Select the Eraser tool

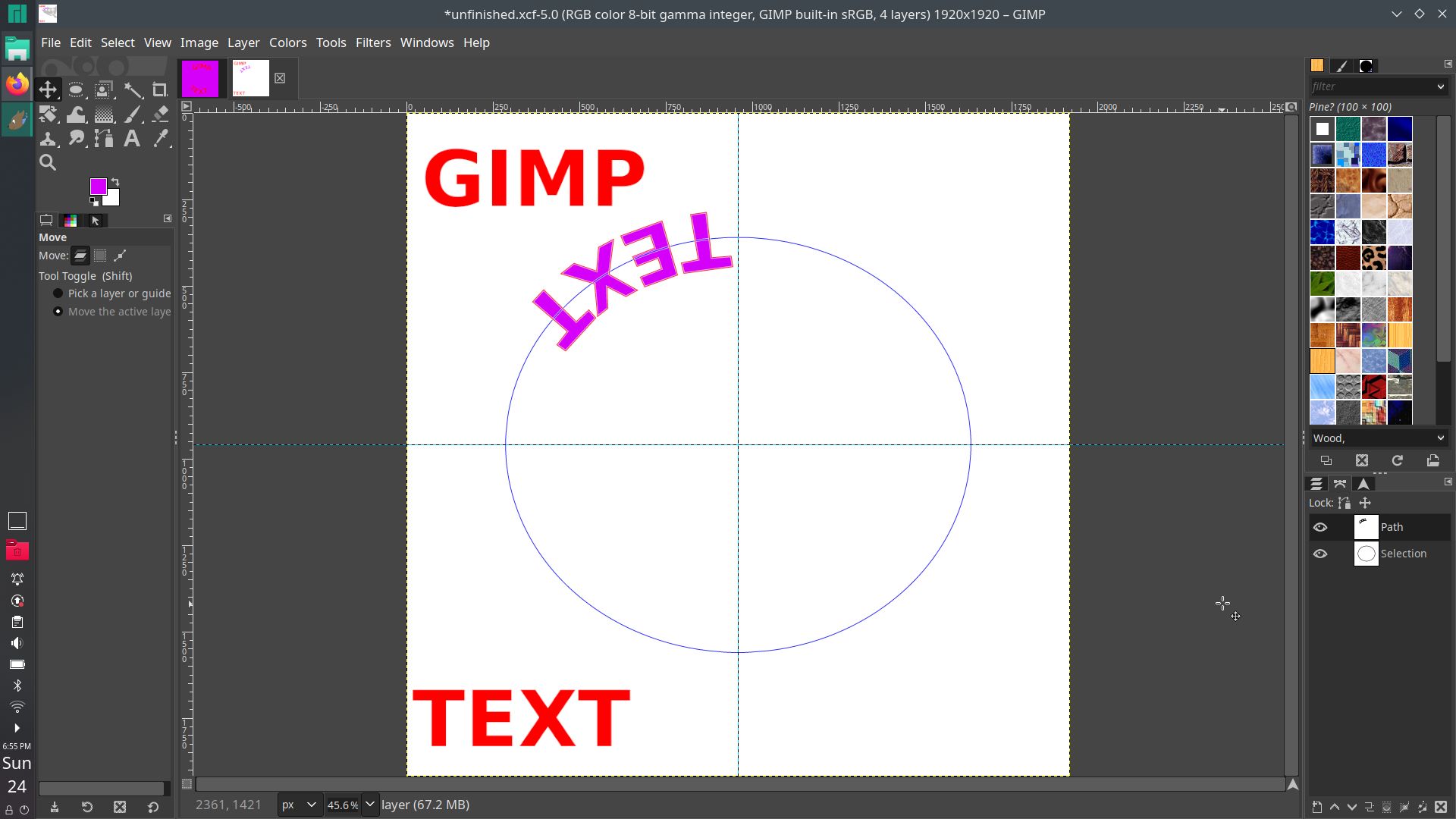coord(160,115)
